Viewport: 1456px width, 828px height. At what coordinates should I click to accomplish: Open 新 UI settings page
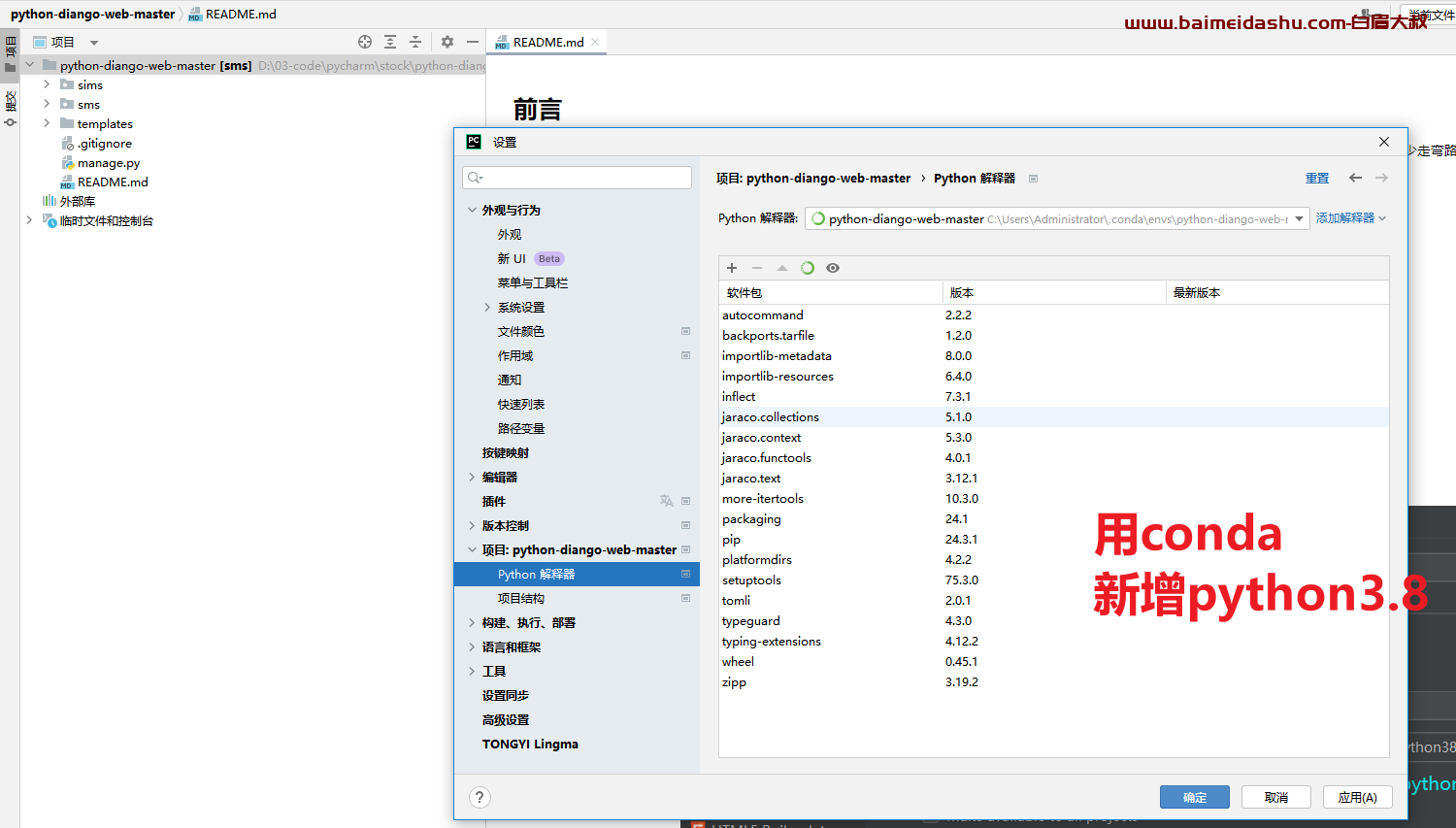(x=512, y=258)
